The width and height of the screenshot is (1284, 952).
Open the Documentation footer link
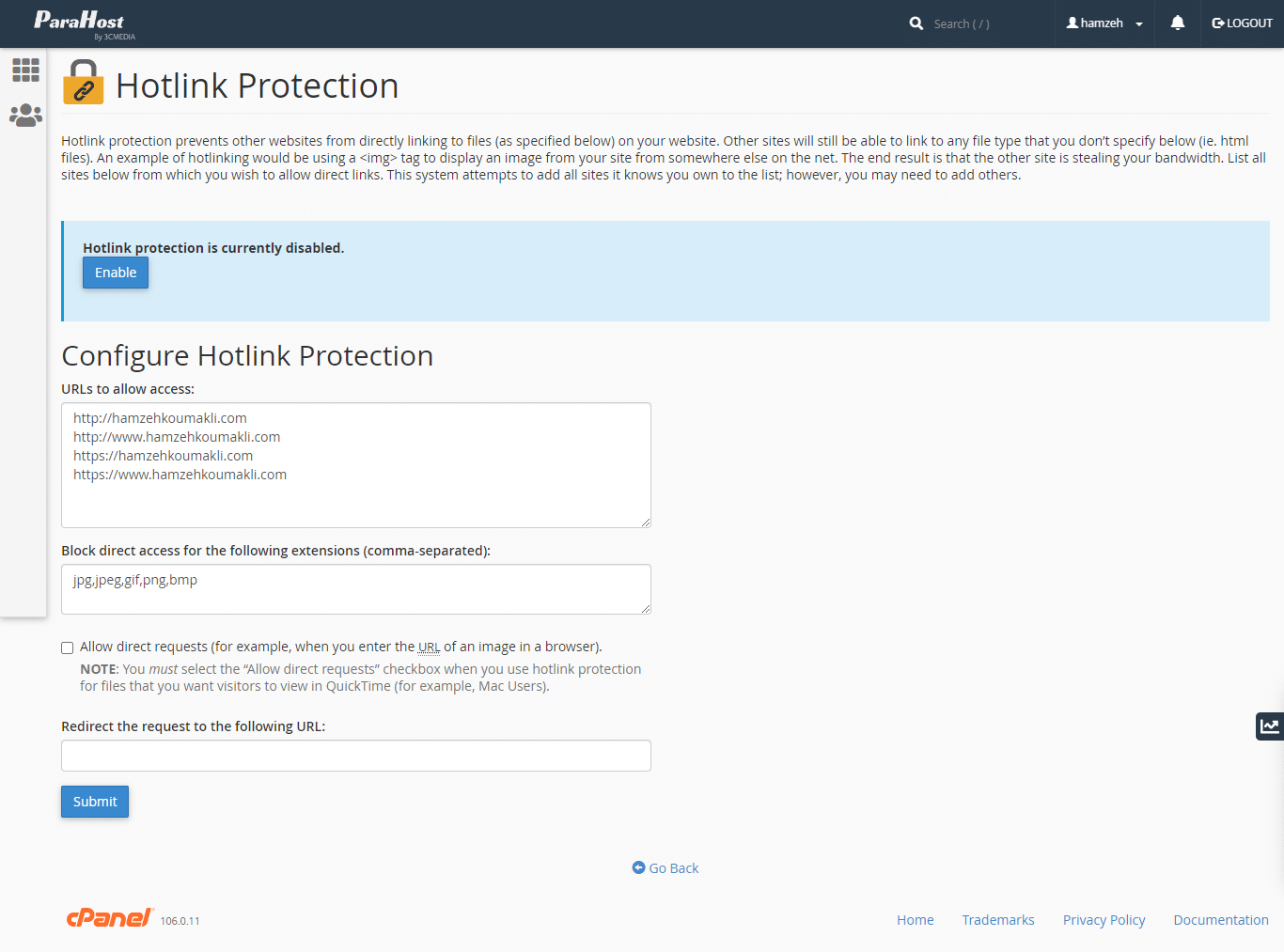[x=1220, y=920]
